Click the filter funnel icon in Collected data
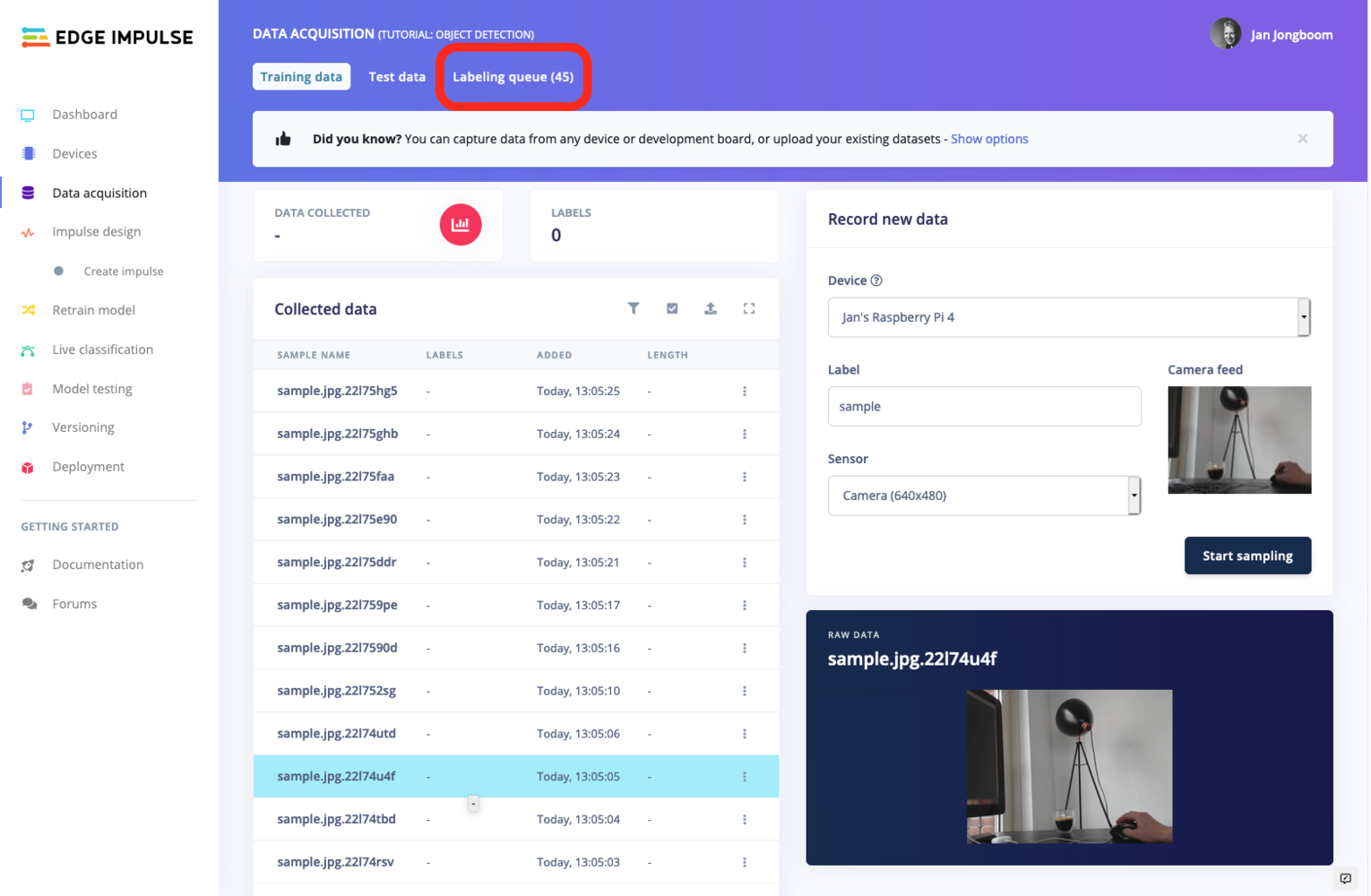1371x896 pixels. pos(634,308)
